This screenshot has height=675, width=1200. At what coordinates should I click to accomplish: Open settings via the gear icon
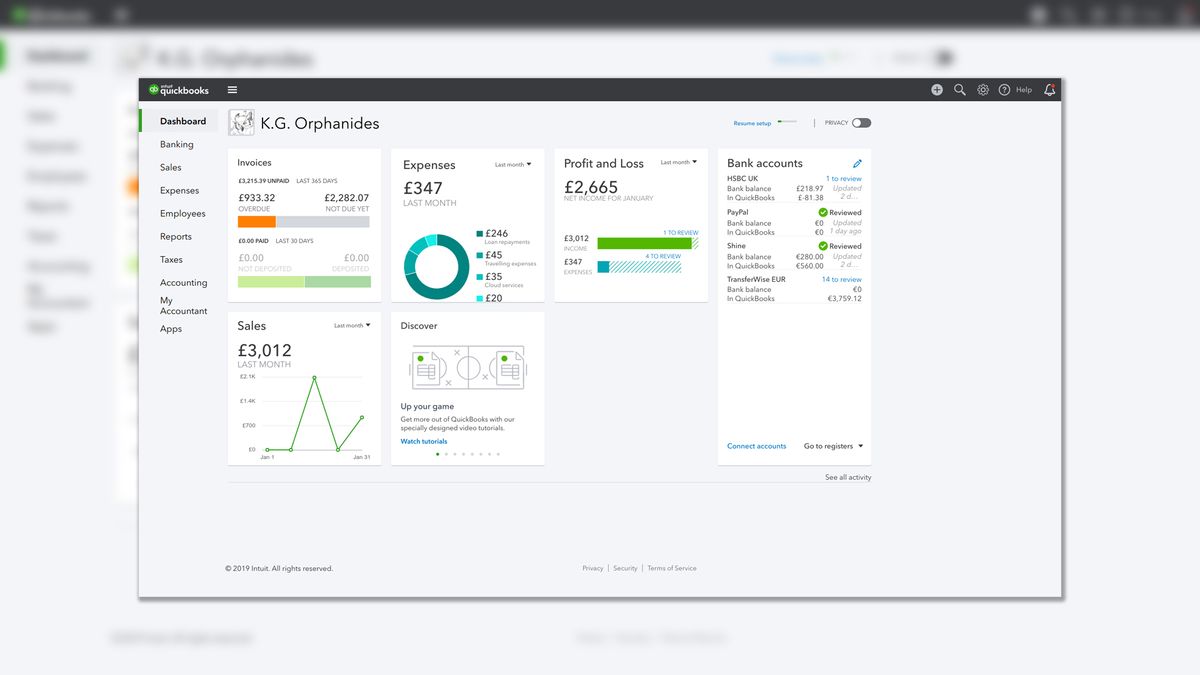tap(983, 89)
